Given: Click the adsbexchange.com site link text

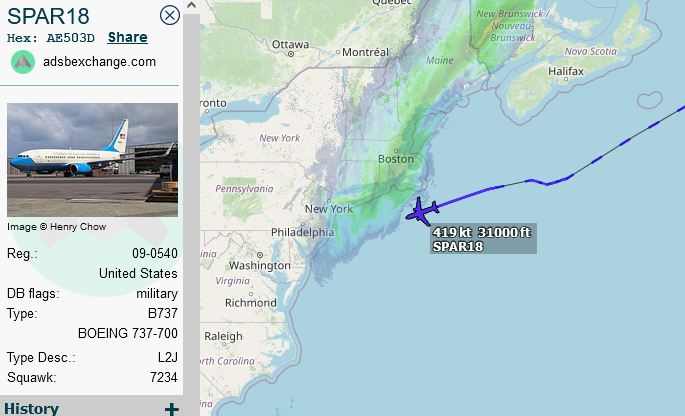Looking at the screenshot, I should [x=100, y=62].
